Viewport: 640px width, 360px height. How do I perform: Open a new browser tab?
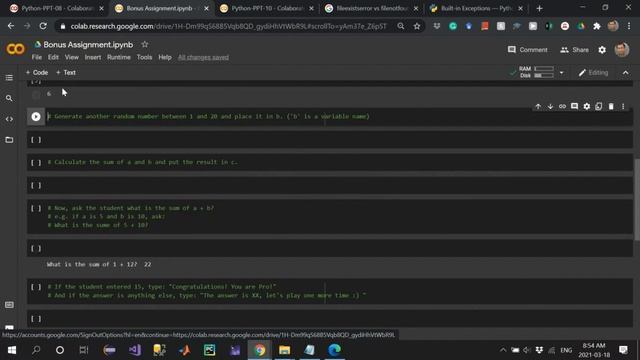click(x=539, y=8)
